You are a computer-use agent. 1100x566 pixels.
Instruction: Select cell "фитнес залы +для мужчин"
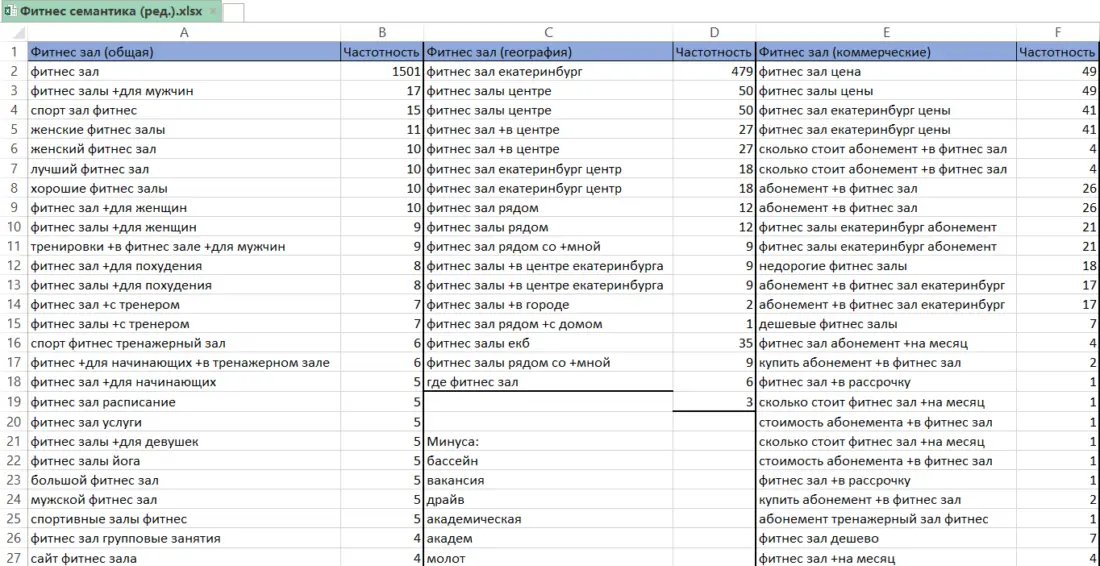coord(184,91)
